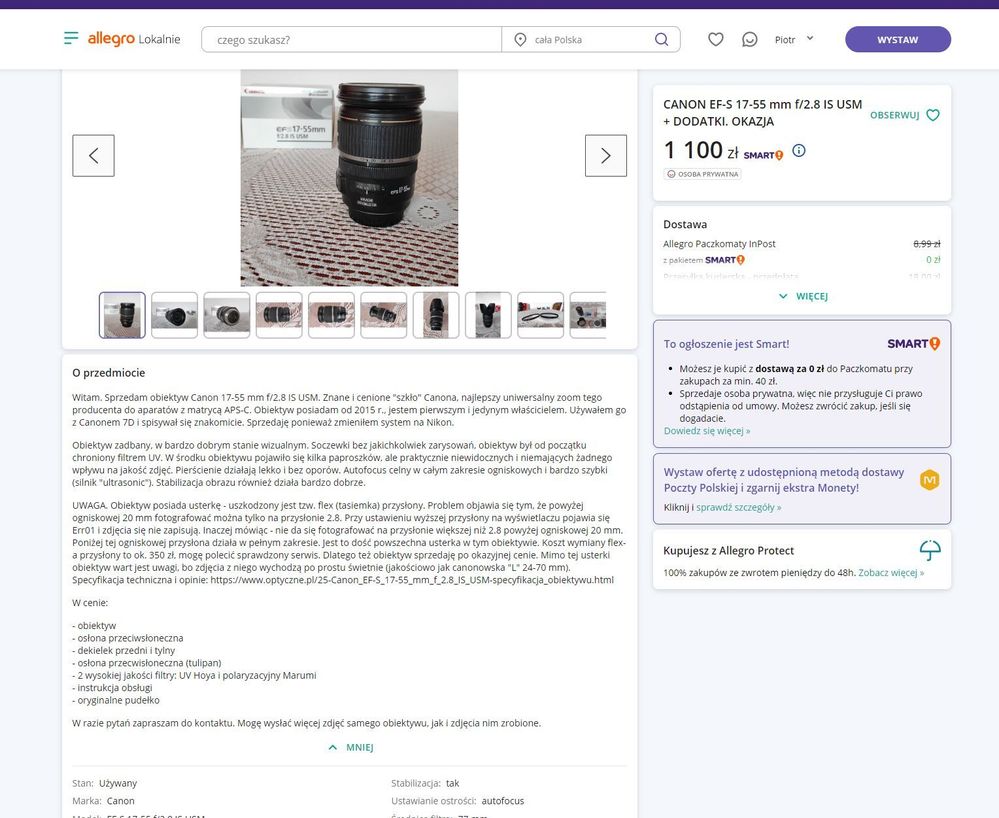Select the filter rings thumbnail
The image size is (999, 818).
[540, 315]
